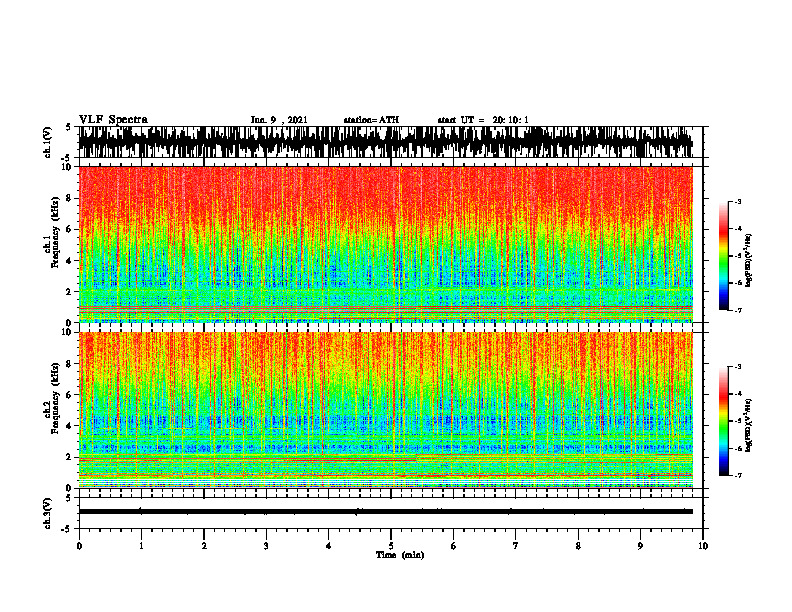Click the "4" kHz tick of ch.2 spectrogram
The image size is (792, 612).
click(x=69, y=426)
